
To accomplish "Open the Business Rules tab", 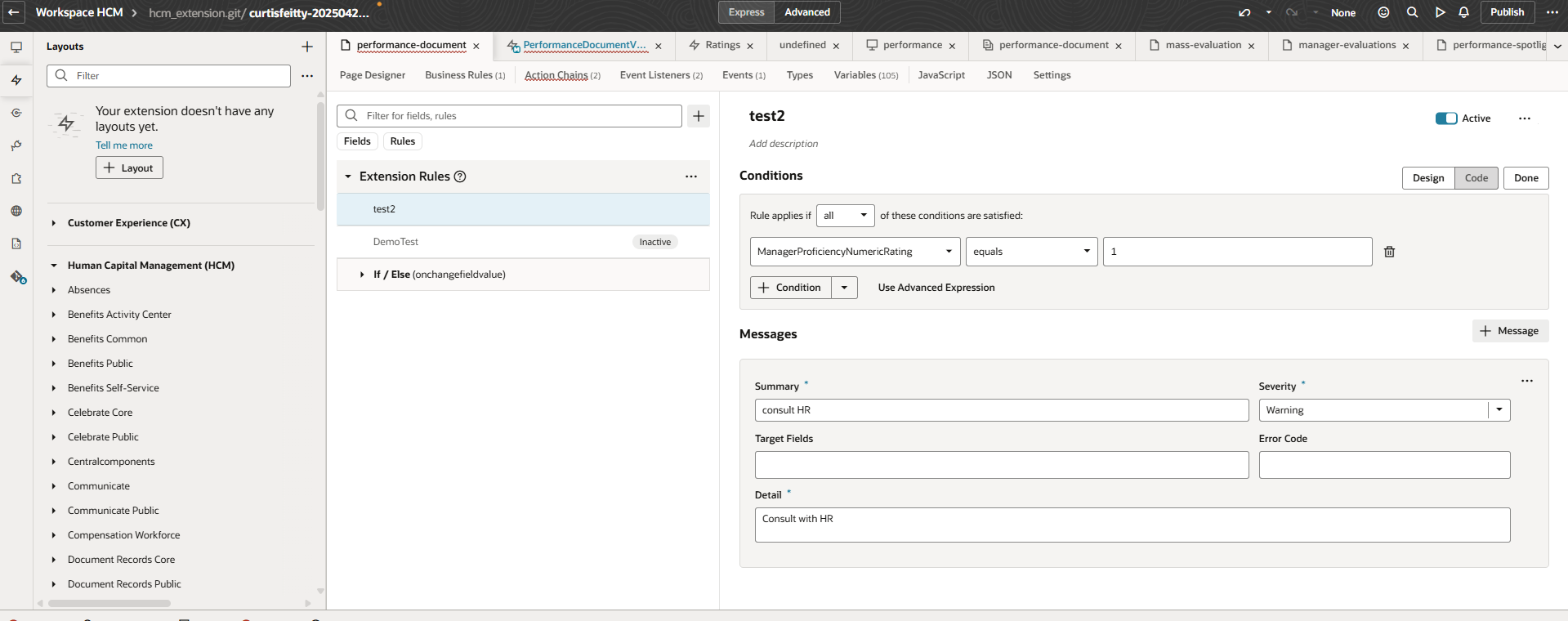I will coord(465,75).
